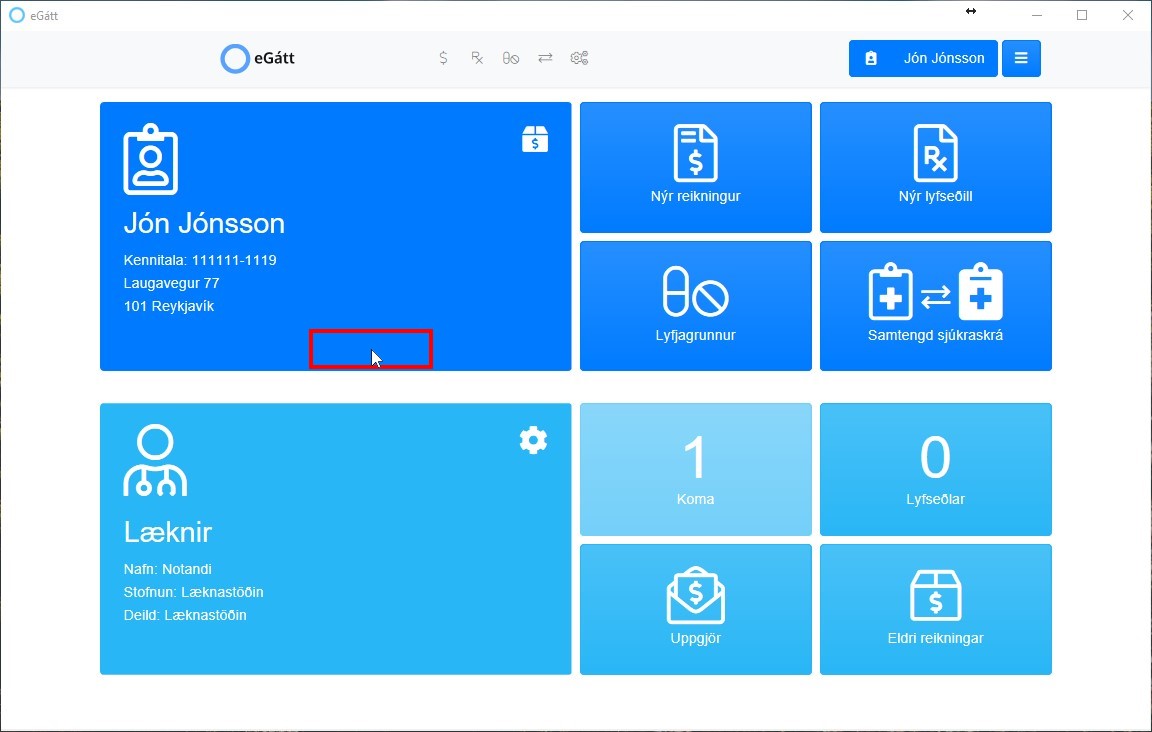This screenshot has height=732, width=1152.
Task: Click the Læknir heading
Action: coord(168,532)
